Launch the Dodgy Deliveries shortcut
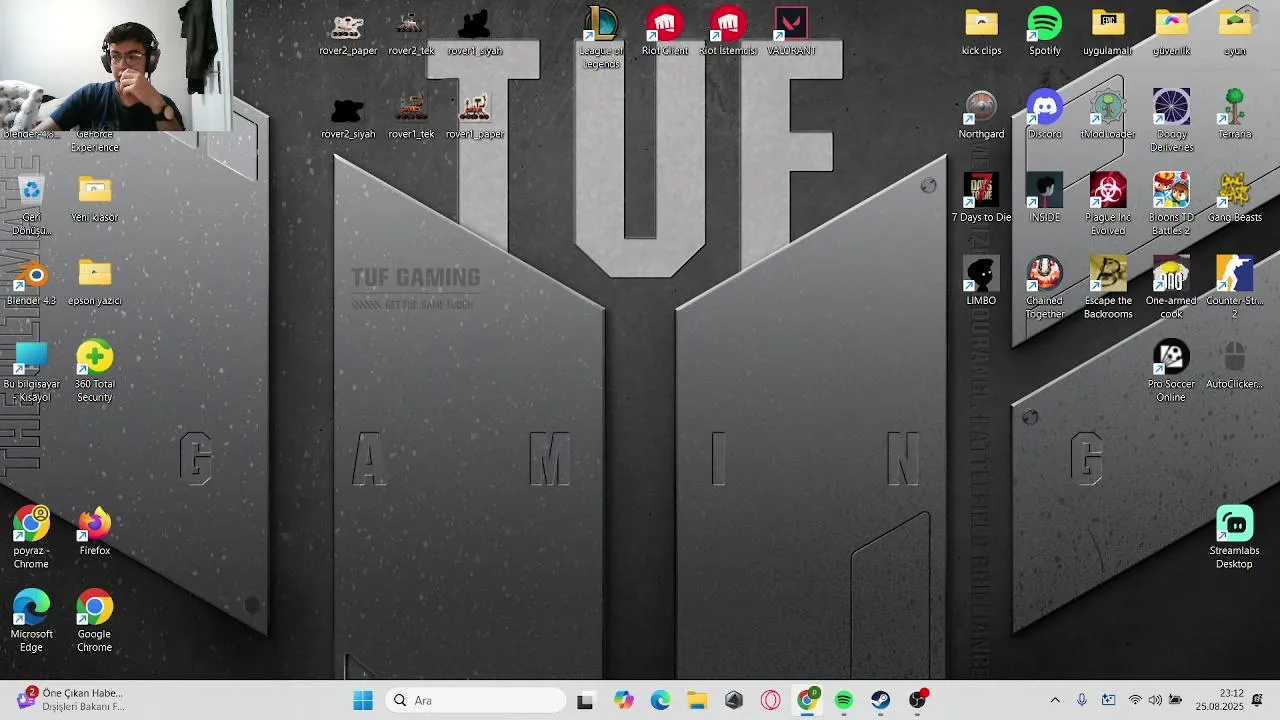 pos(1171,122)
